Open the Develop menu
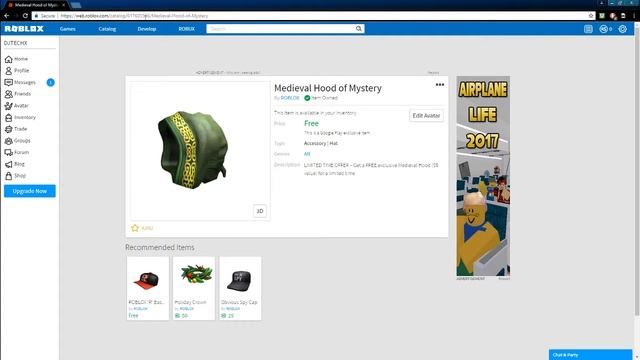The image size is (640, 360). pos(147,29)
